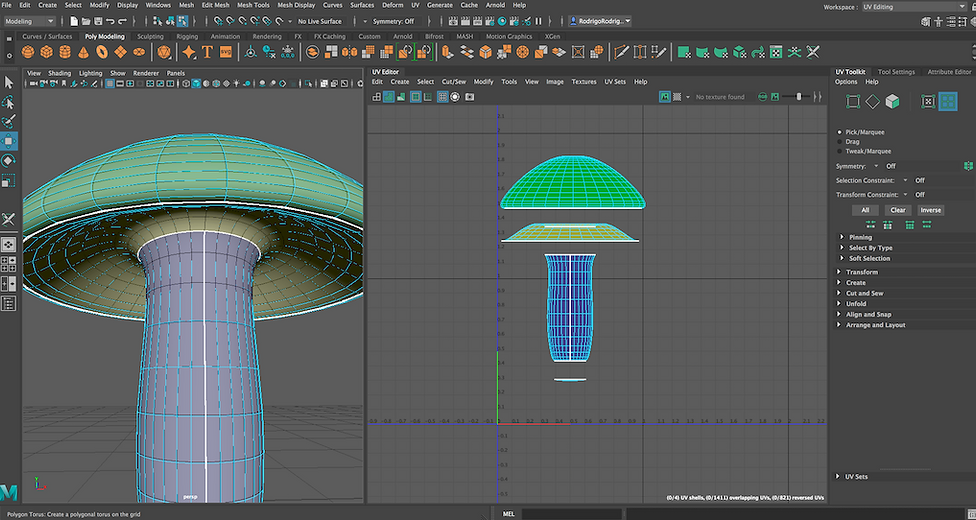This screenshot has height=520, width=976.
Task: Select the Paint Selection tool in toolbox
Action: 9,121
